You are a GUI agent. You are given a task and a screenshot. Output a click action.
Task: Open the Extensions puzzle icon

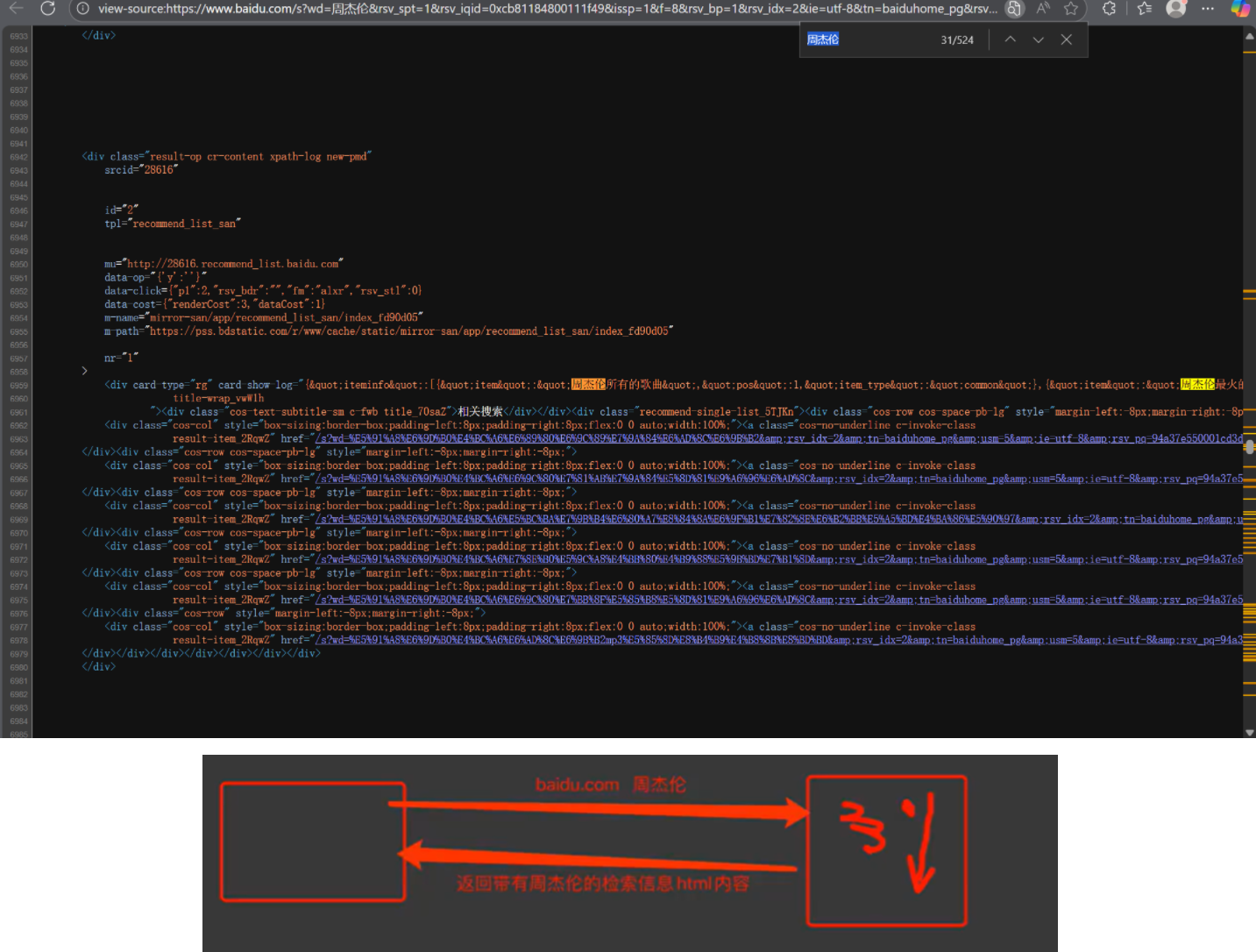(x=1110, y=9)
